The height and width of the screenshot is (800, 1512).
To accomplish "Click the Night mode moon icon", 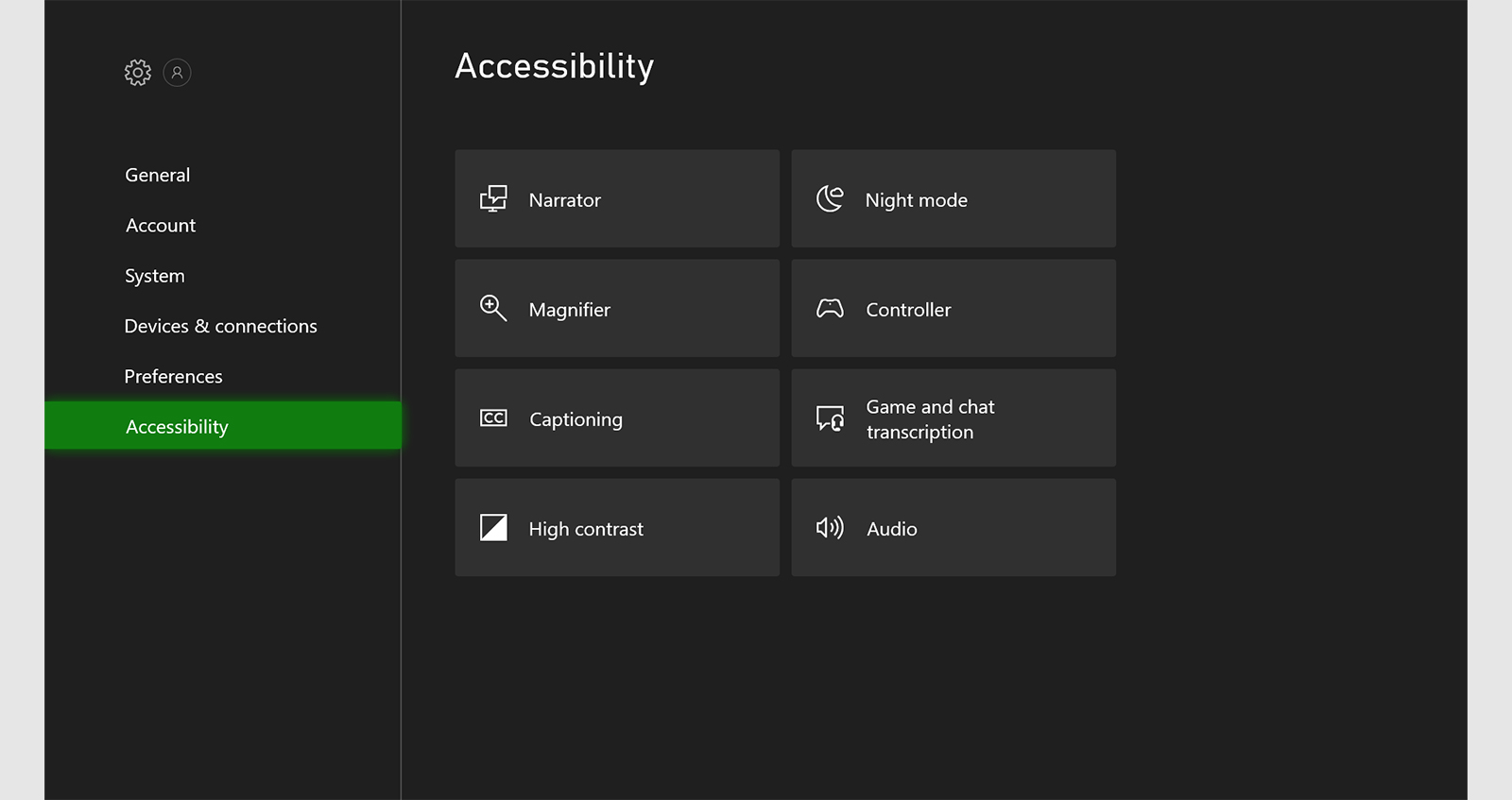I will 830,198.
